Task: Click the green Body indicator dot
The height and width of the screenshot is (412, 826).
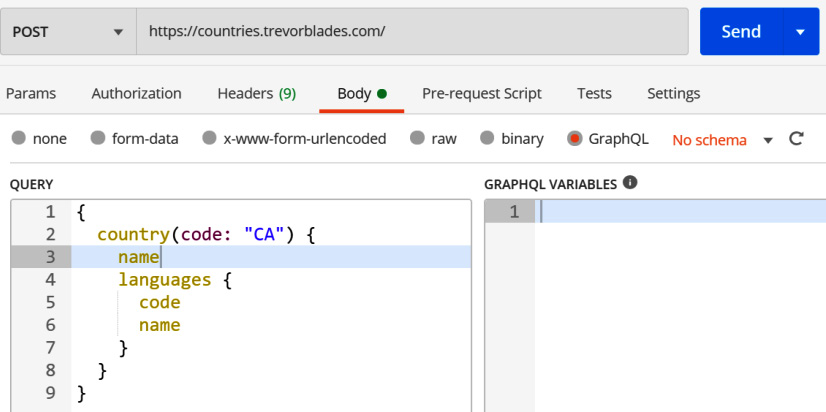Action: (x=382, y=94)
